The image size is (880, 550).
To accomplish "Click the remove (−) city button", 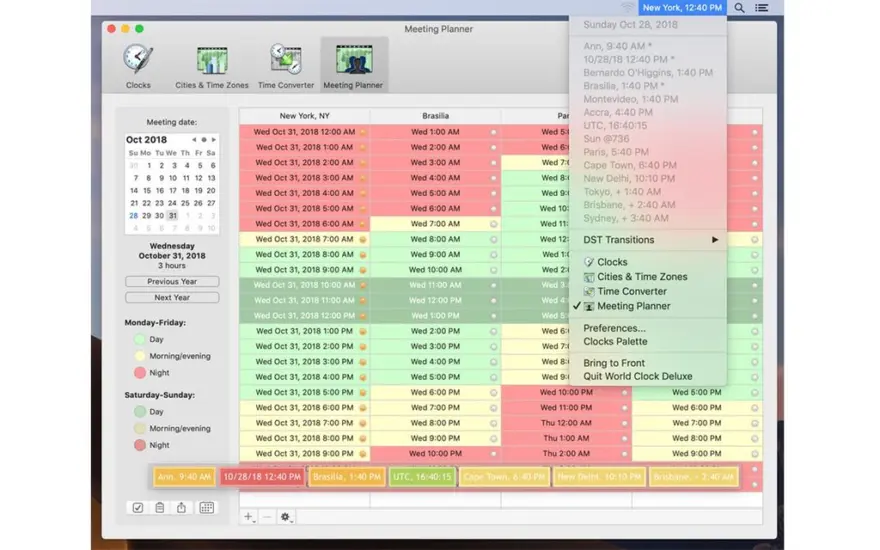I will point(268,517).
